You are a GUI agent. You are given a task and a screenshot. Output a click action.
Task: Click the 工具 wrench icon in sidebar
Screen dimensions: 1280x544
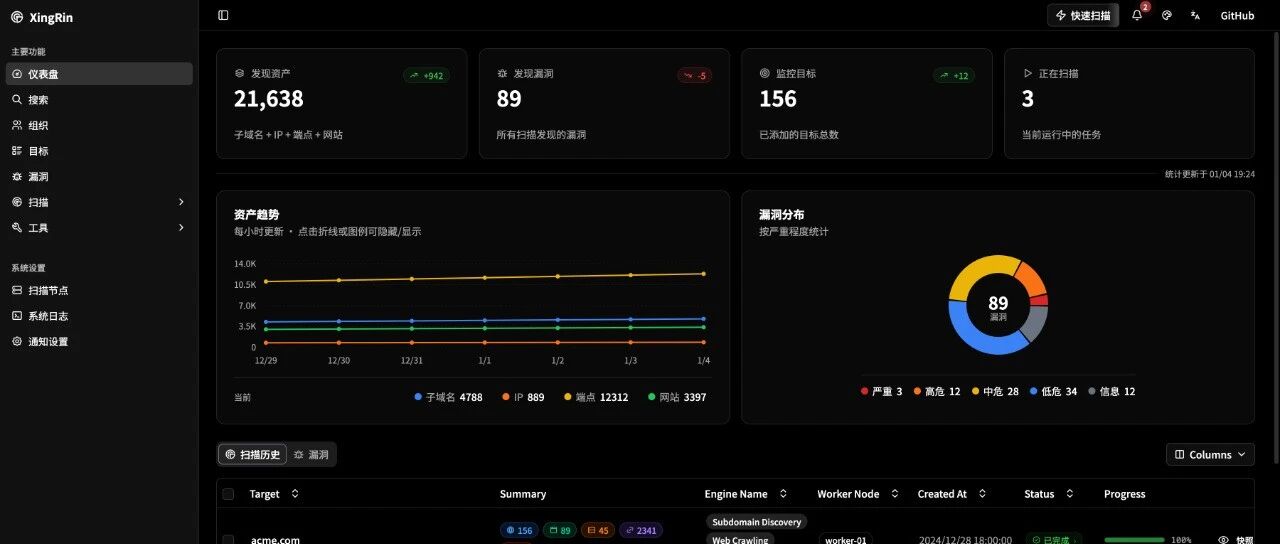pos(17,228)
